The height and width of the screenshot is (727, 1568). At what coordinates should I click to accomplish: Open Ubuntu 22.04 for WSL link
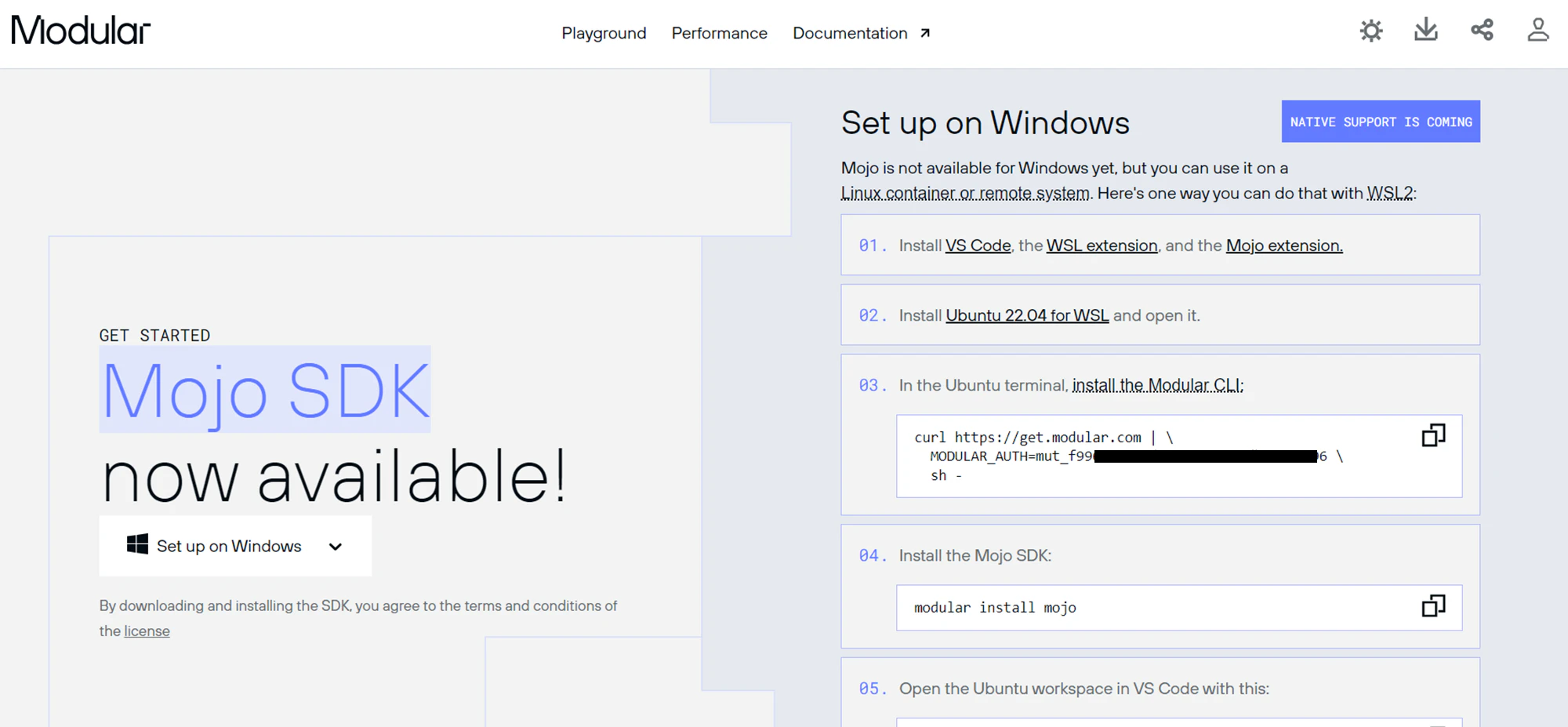click(x=1027, y=315)
